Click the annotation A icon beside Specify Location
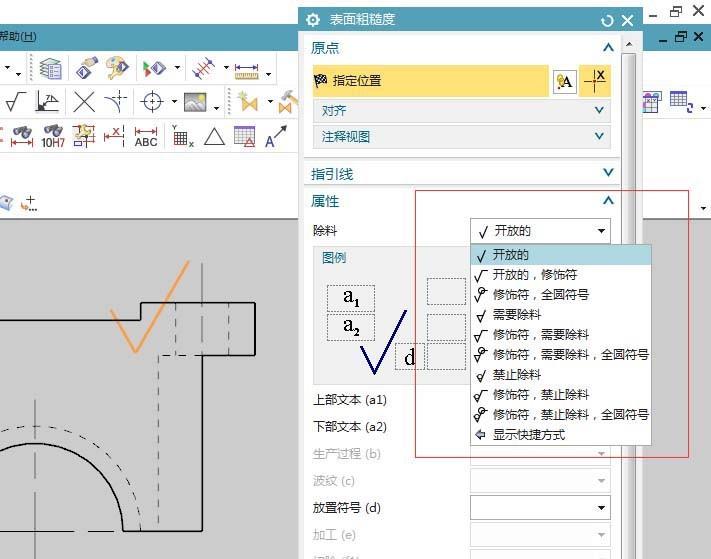711x559 pixels. click(565, 82)
